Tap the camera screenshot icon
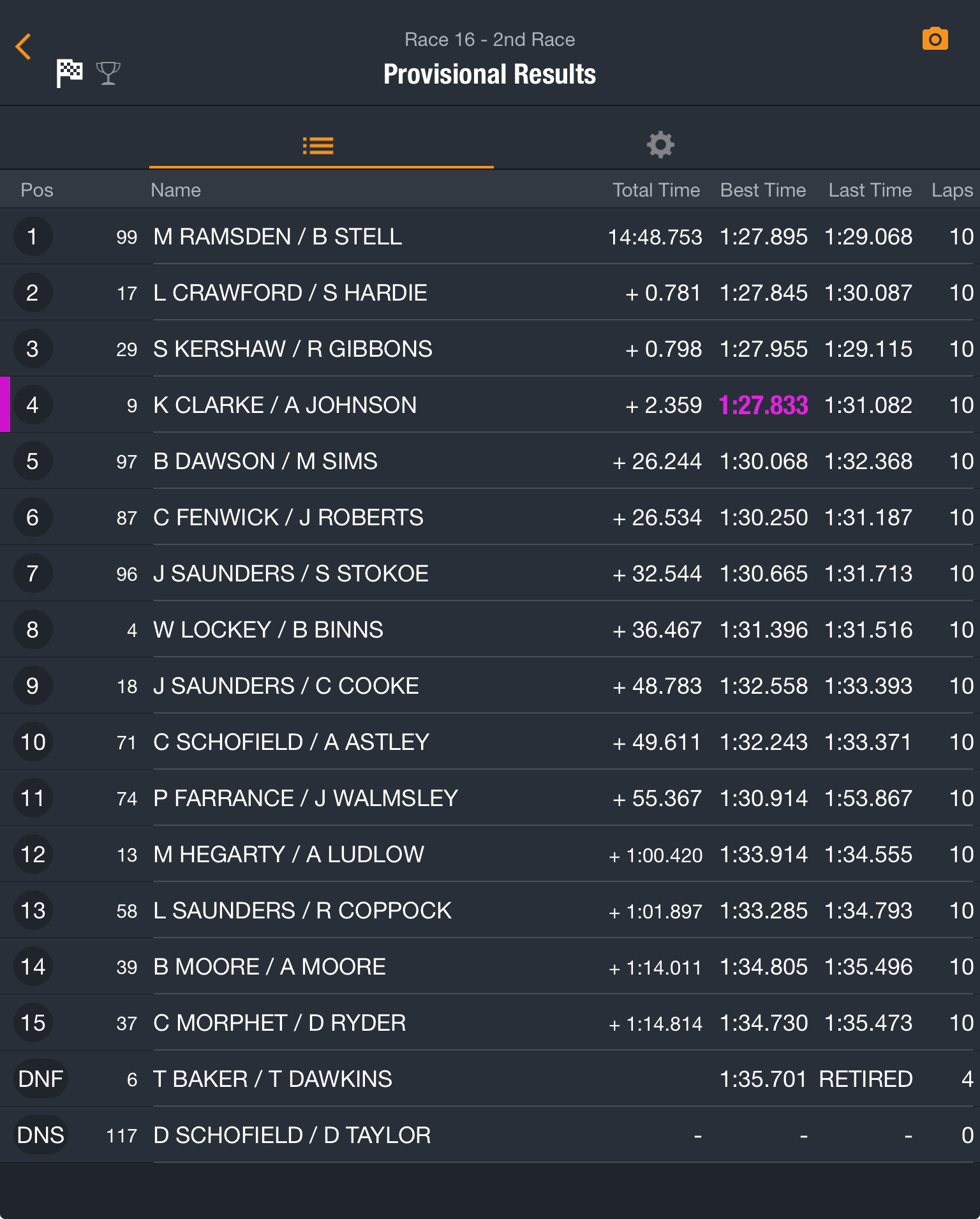The width and height of the screenshot is (980, 1219). point(935,40)
